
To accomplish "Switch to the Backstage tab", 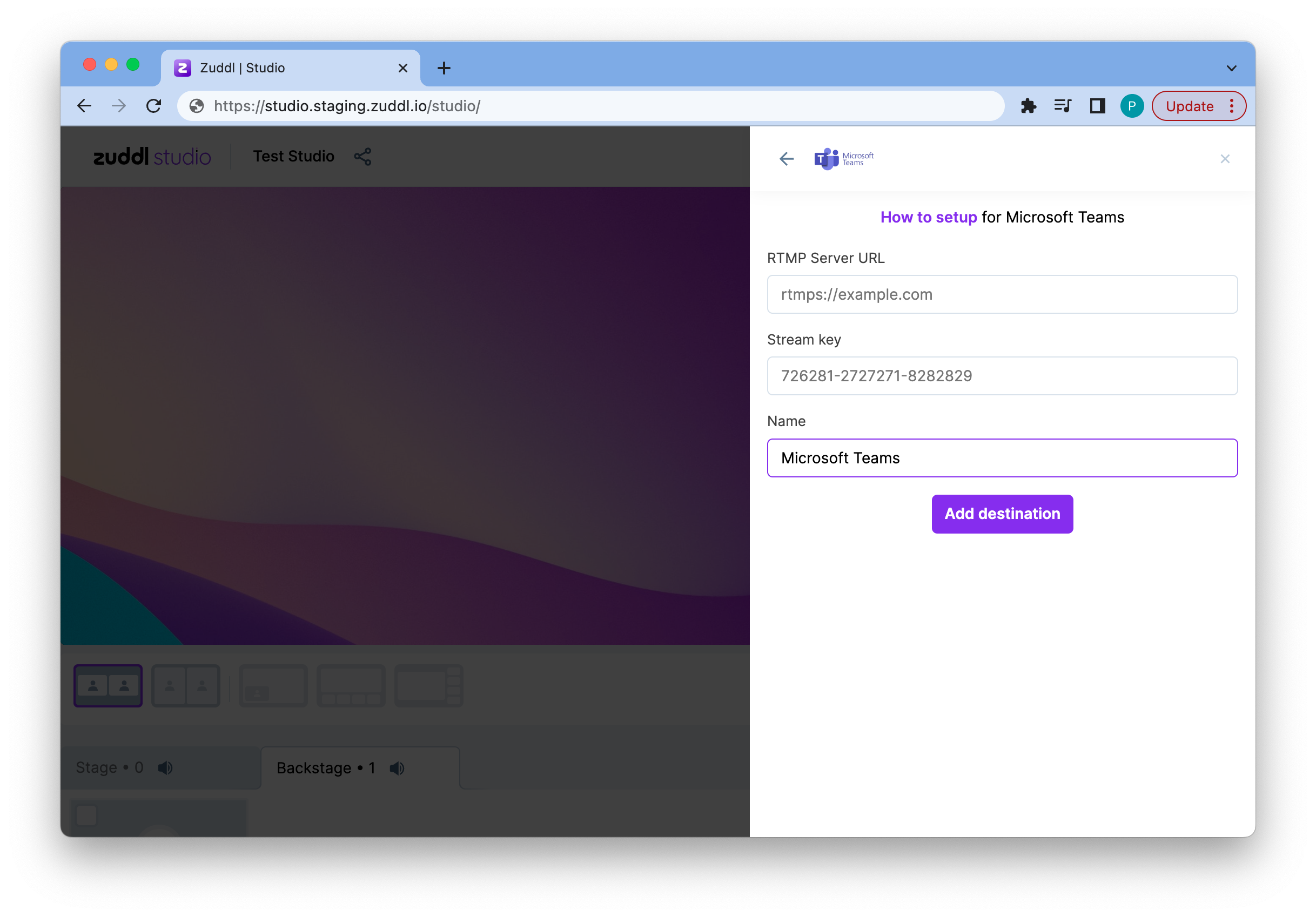I will tap(326, 768).
